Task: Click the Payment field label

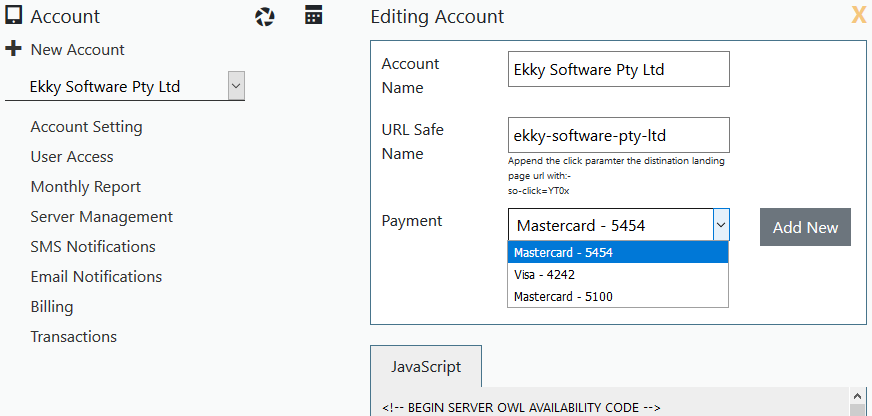Action: 412,221
